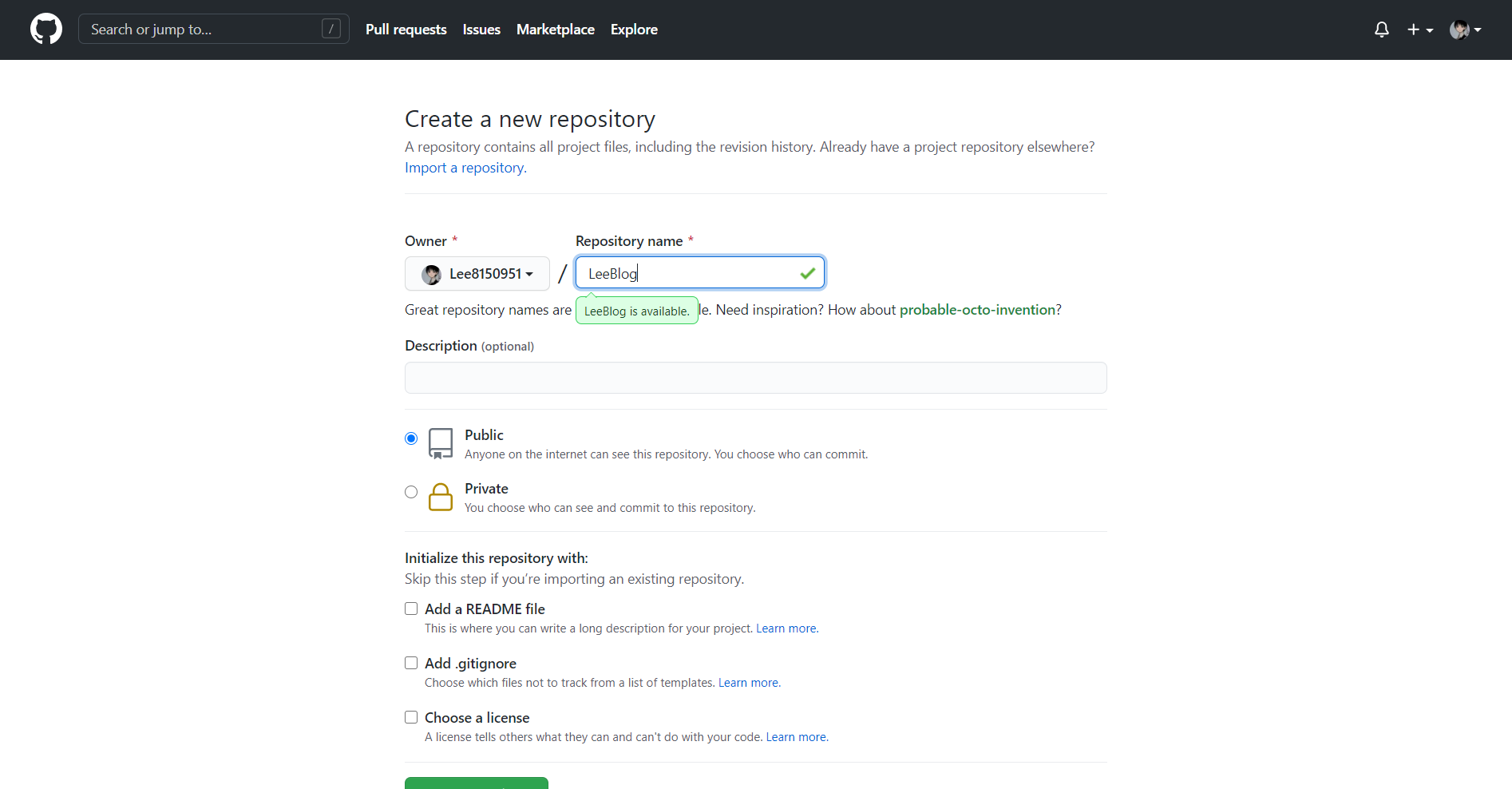
Task: Follow the Import a repository link
Action: click(465, 168)
